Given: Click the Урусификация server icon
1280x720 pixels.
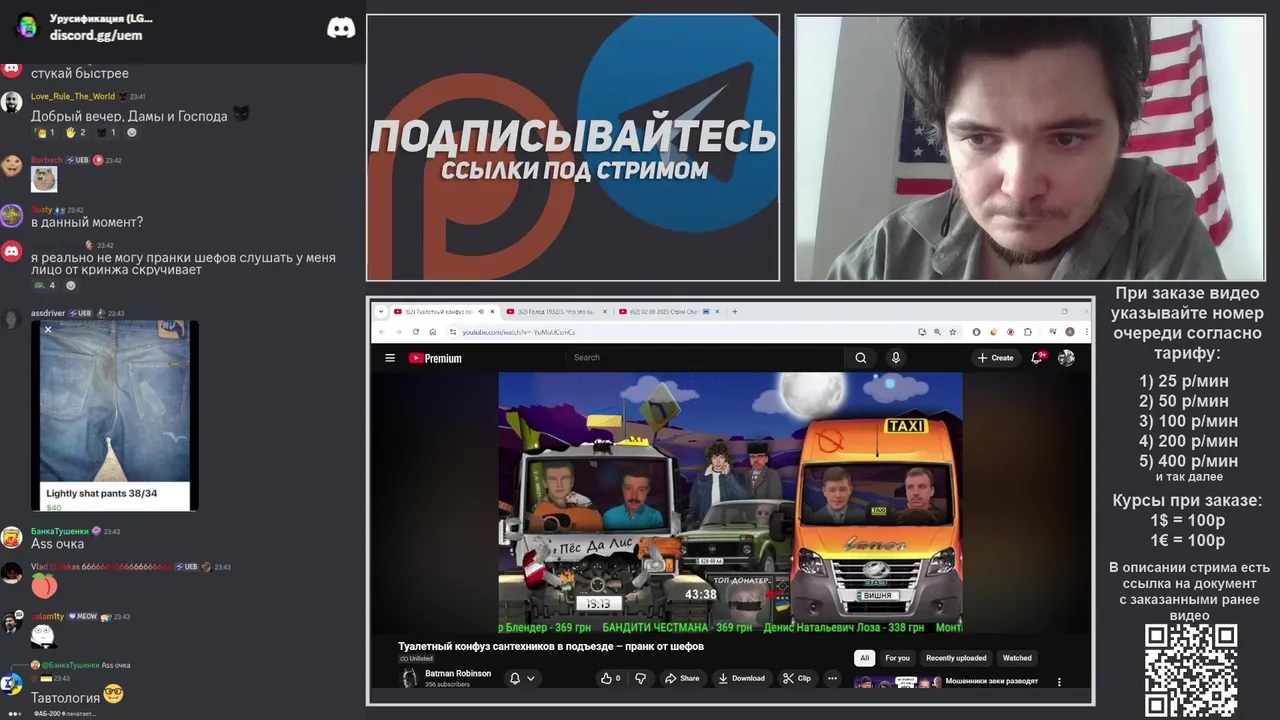Looking at the screenshot, I should click(x=27, y=26).
